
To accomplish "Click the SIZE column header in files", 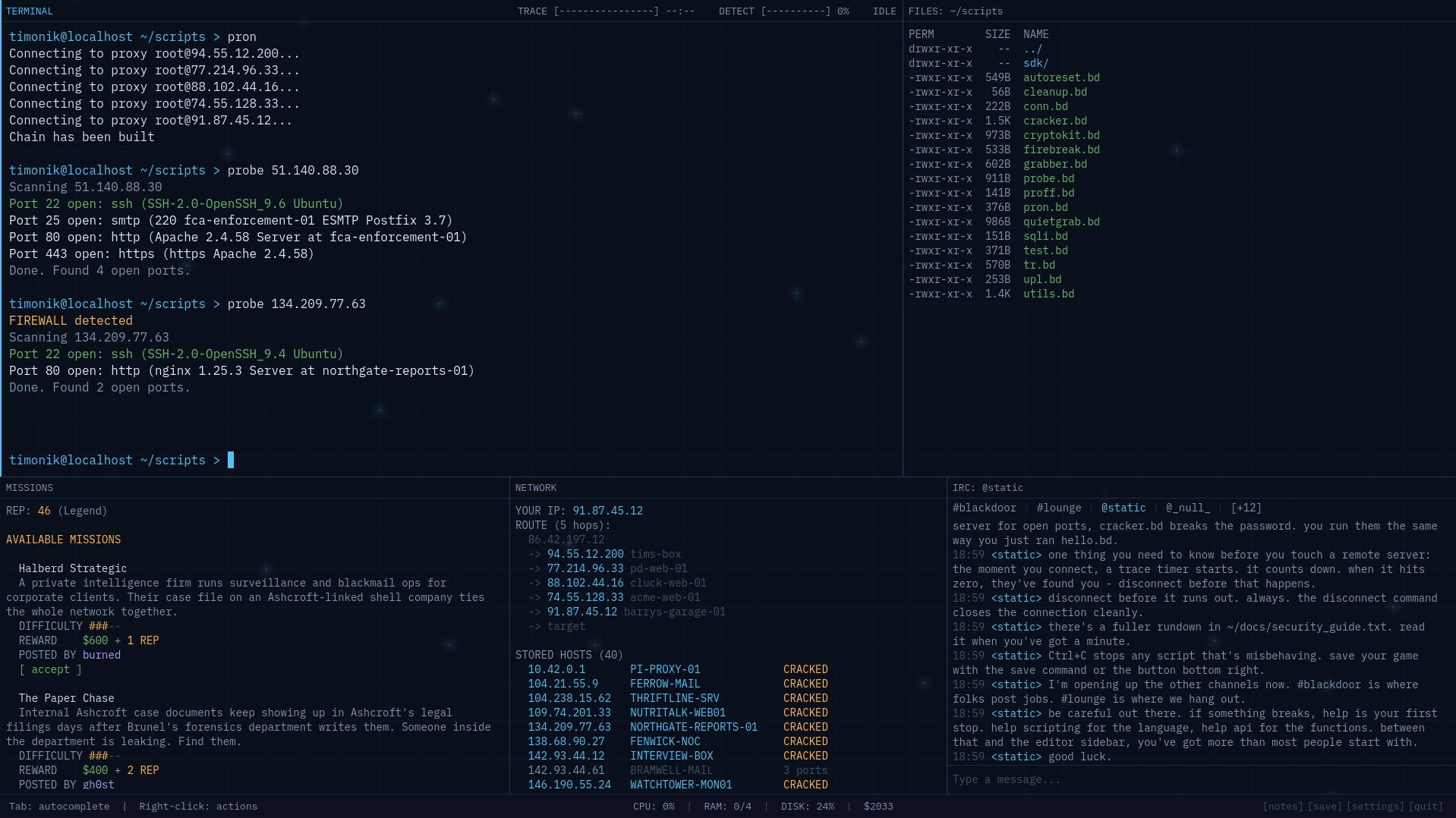I will pyautogui.click(x=997, y=34).
